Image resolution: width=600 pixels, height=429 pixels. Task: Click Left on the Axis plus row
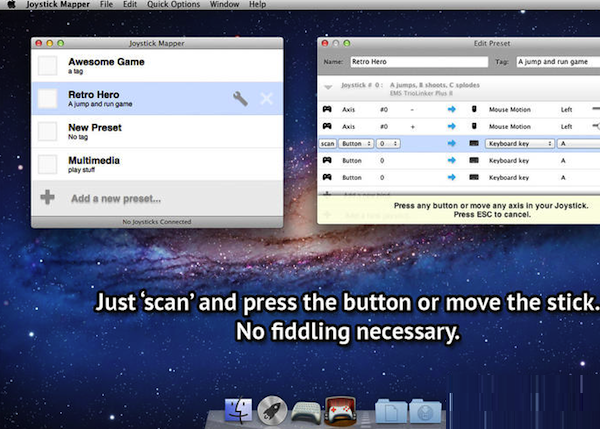(x=566, y=126)
